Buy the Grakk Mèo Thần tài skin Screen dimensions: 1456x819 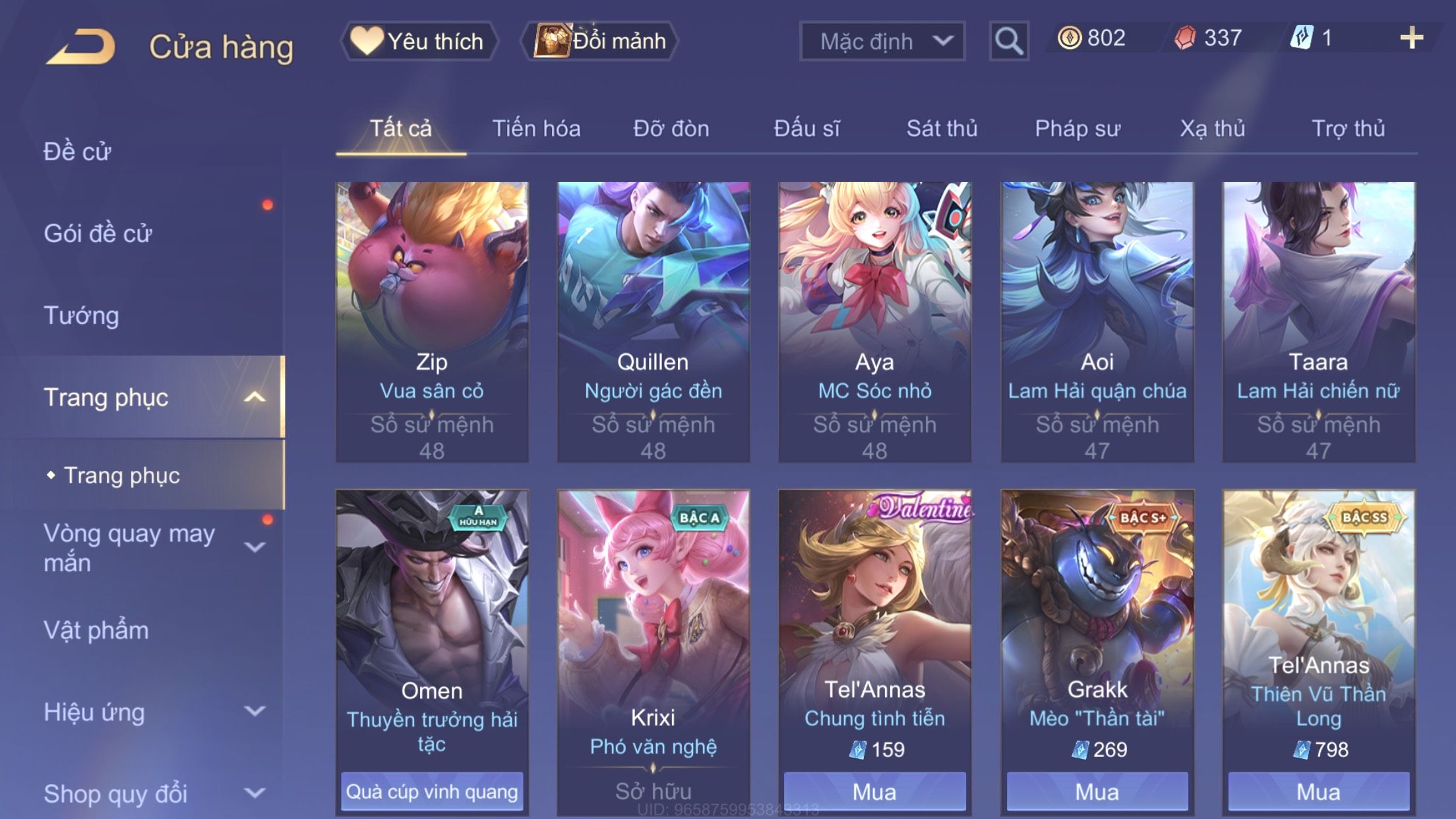[1097, 791]
